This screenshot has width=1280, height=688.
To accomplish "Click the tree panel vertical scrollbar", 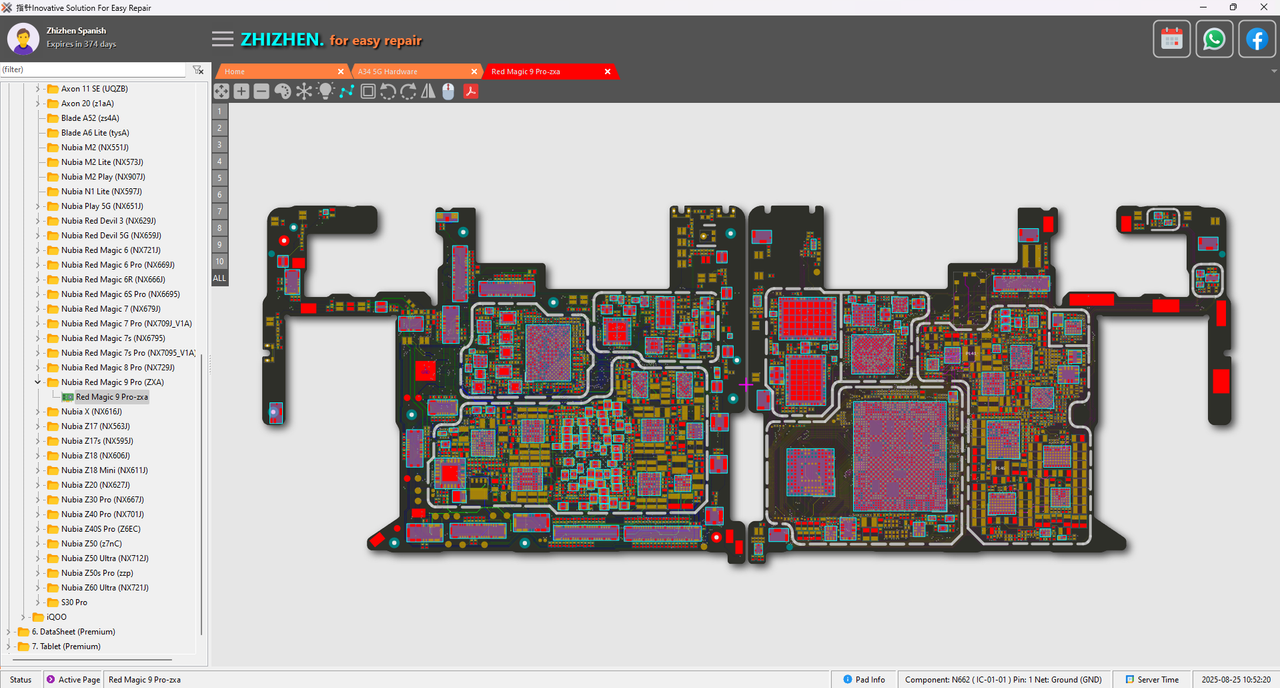I will 202,495.
